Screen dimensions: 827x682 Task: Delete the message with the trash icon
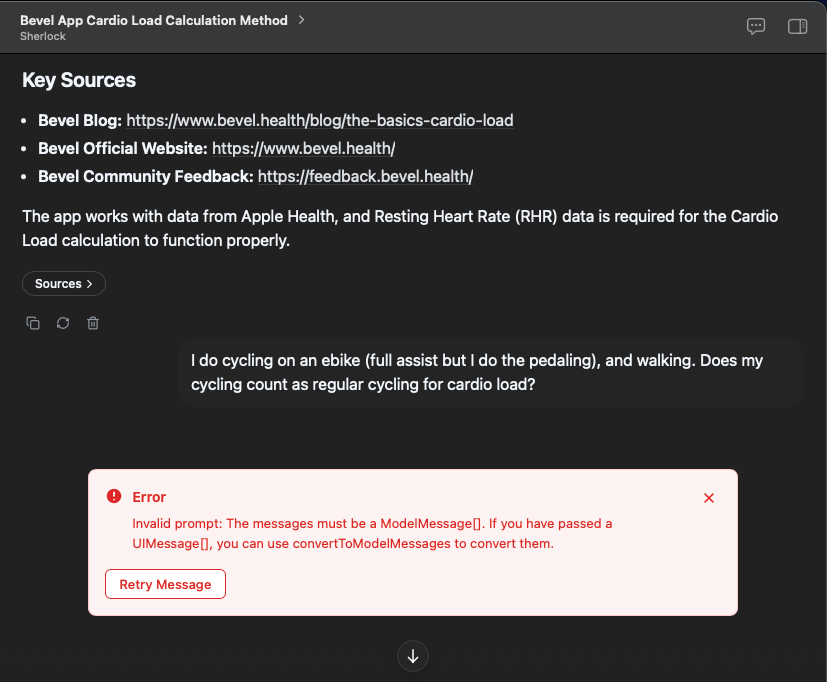click(93, 323)
